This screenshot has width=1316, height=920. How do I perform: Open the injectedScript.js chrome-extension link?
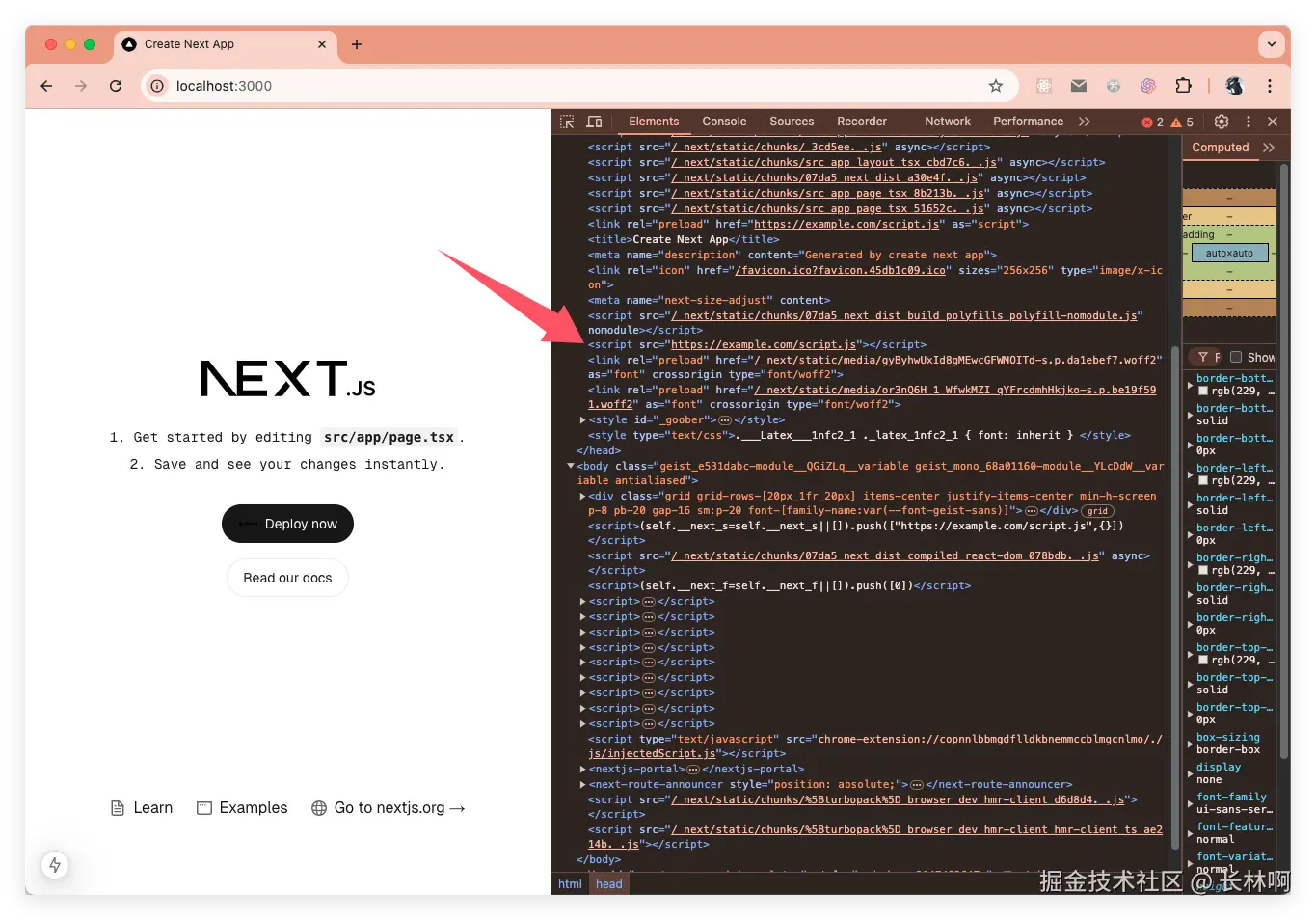(x=875, y=747)
